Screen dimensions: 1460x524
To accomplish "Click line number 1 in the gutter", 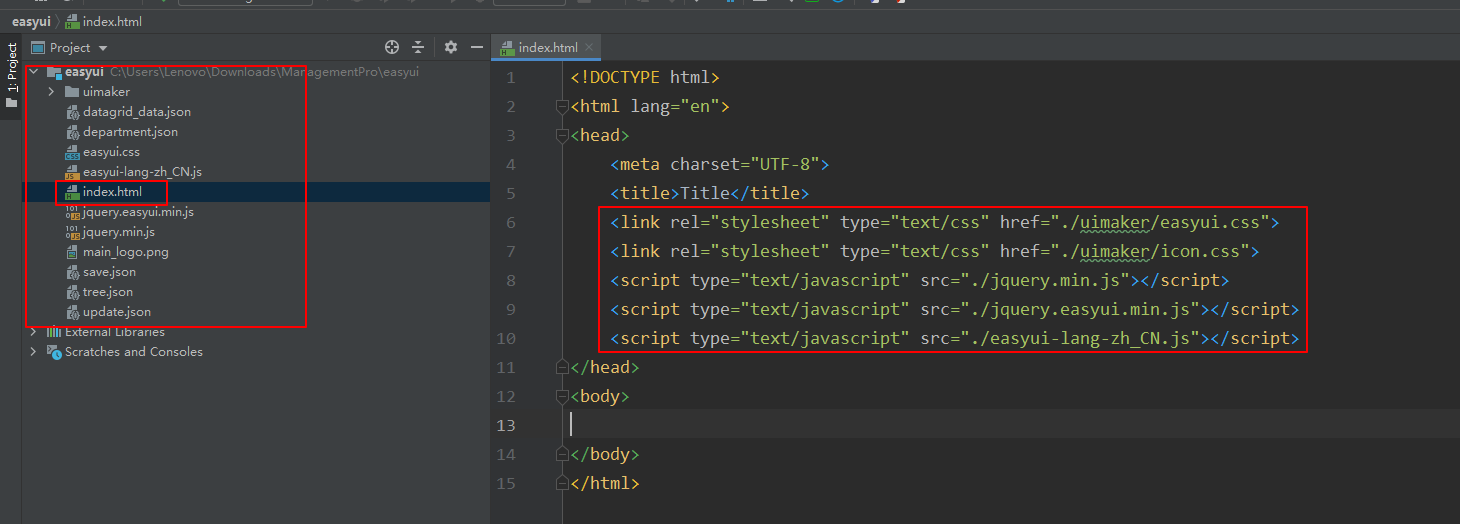I will [511, 77].
